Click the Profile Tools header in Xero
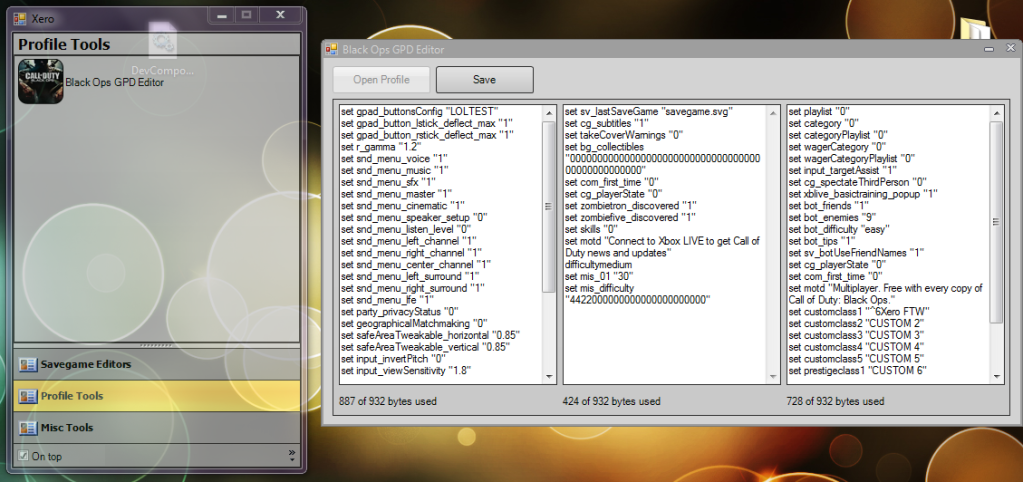This screenshot has height=482, width=1023. click(64, 44)
